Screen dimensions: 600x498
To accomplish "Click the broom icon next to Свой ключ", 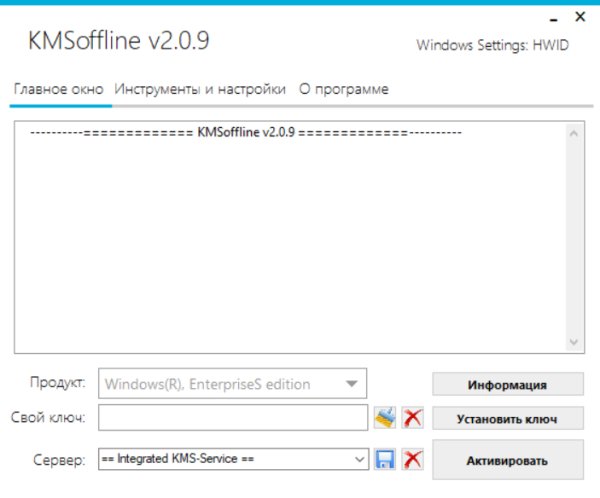I will coord(385,418).
